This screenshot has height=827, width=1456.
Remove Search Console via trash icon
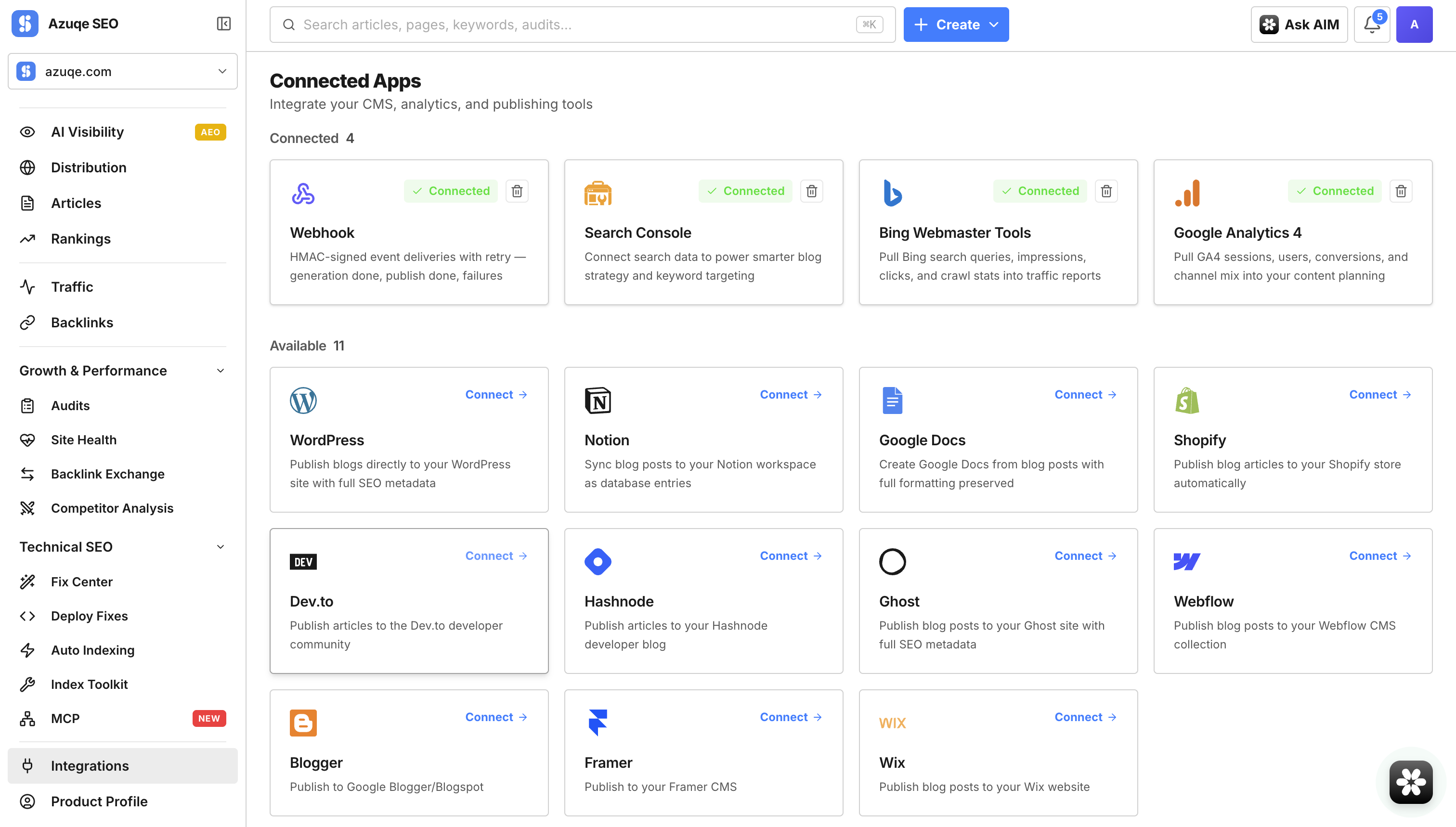click(x=812, y=192)
